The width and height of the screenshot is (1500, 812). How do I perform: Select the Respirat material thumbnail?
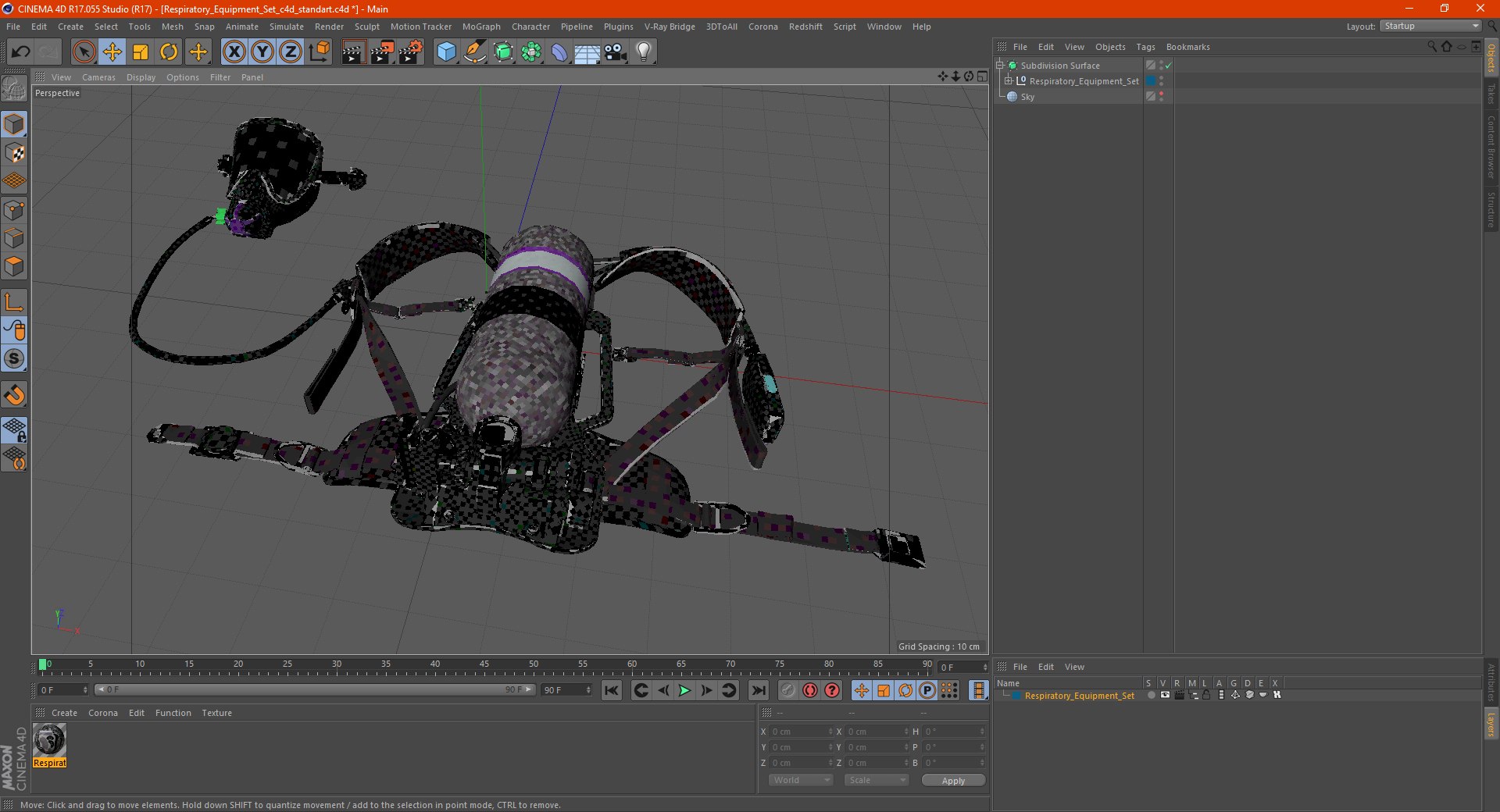[x=50, y=740]
